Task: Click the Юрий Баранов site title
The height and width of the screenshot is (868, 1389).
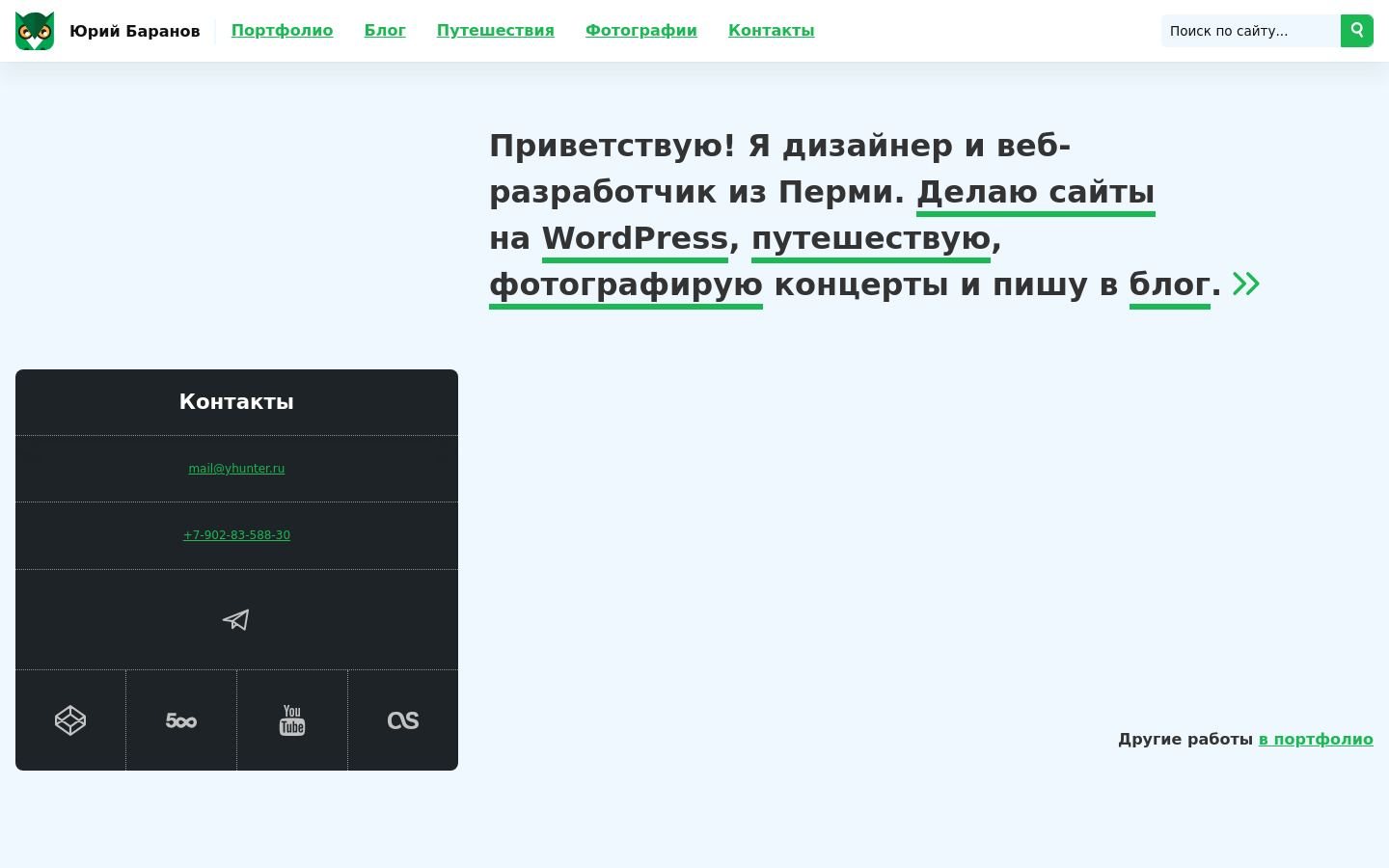Action: pyautogui.click(x=135, y=31)
